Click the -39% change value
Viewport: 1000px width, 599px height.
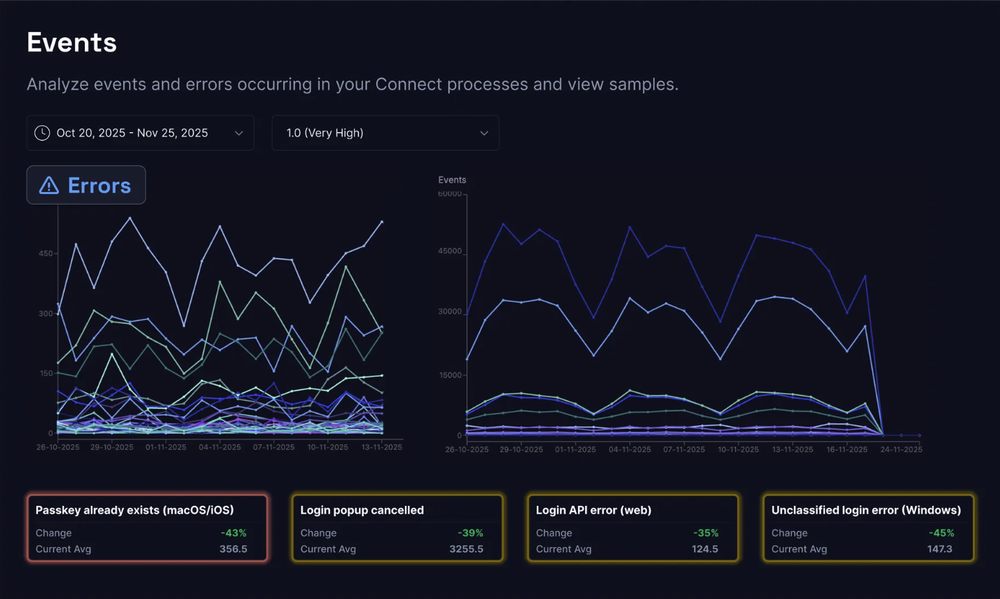click(x=471, y=533)
